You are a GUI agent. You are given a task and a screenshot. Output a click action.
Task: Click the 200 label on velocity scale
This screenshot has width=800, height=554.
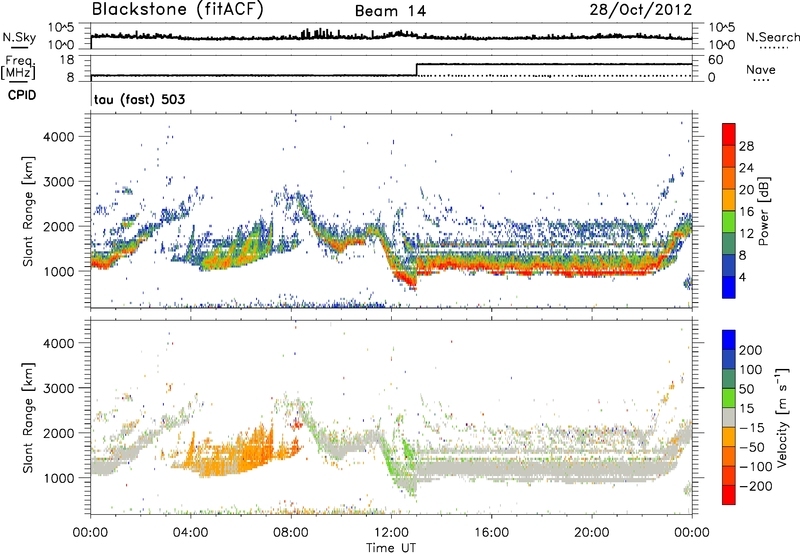coord(751,350)
